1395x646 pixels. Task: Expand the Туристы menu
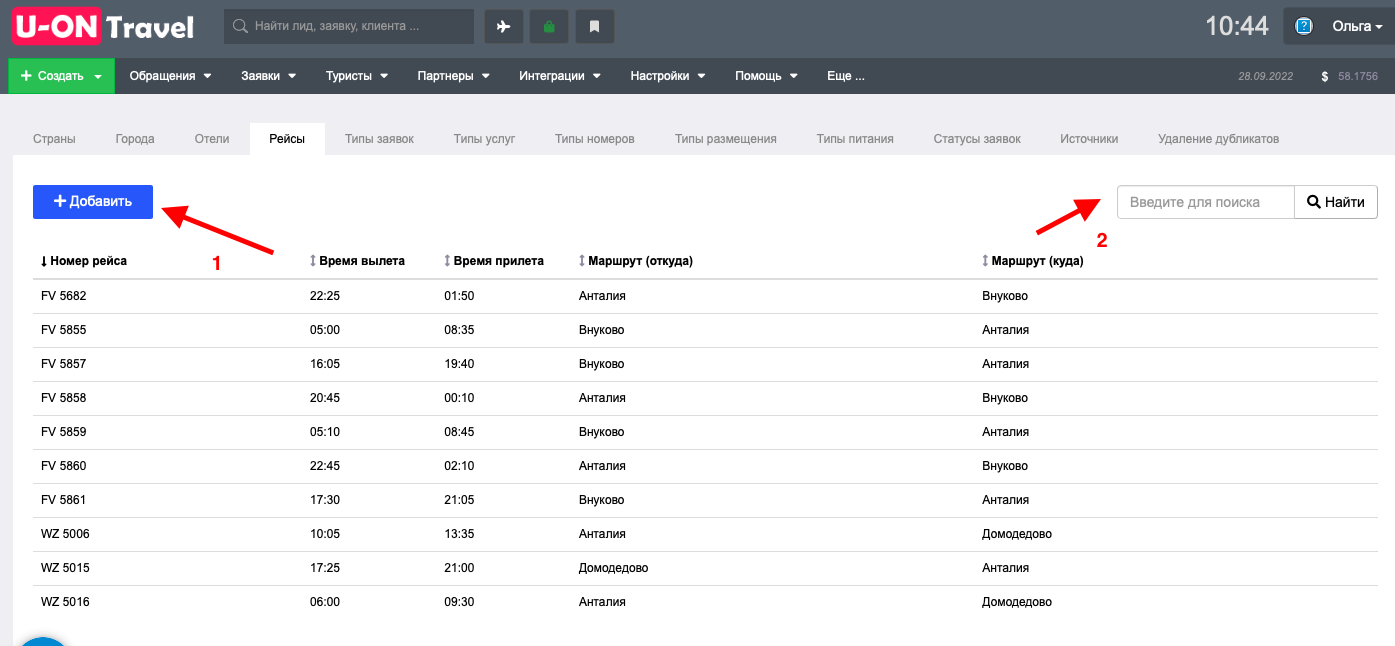pos(357,76)
